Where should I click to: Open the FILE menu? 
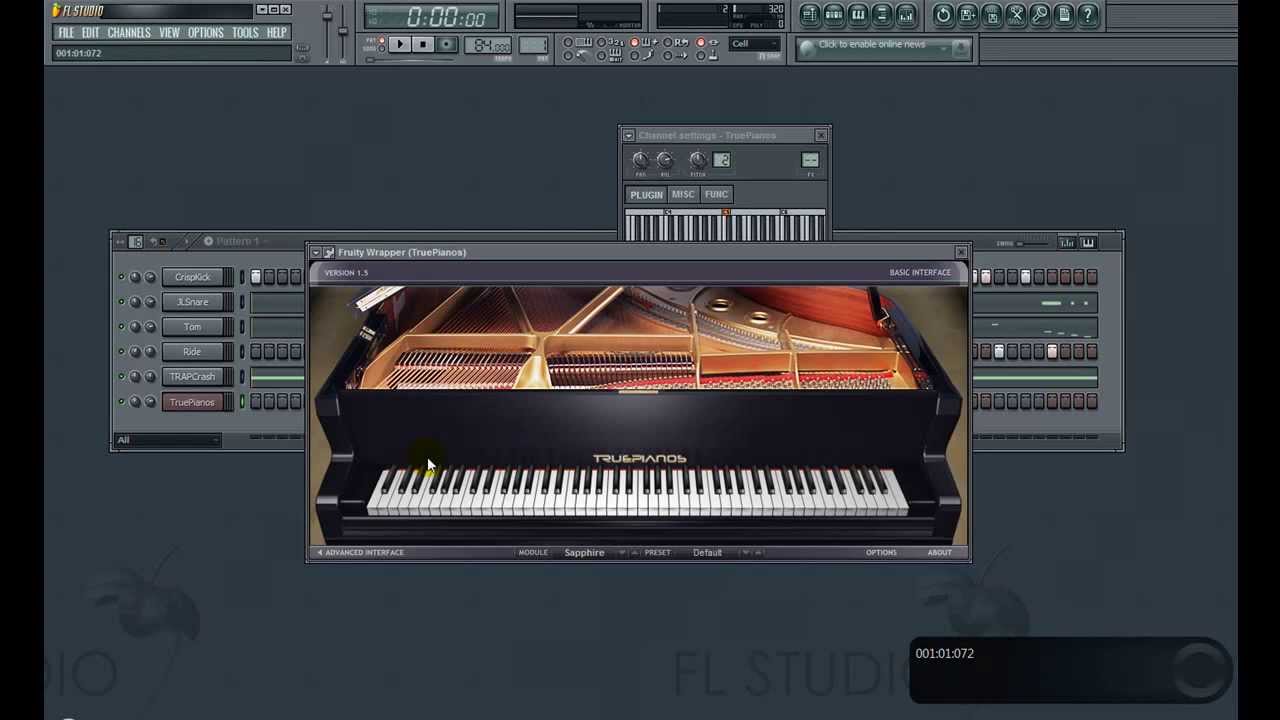pos(66,32)
